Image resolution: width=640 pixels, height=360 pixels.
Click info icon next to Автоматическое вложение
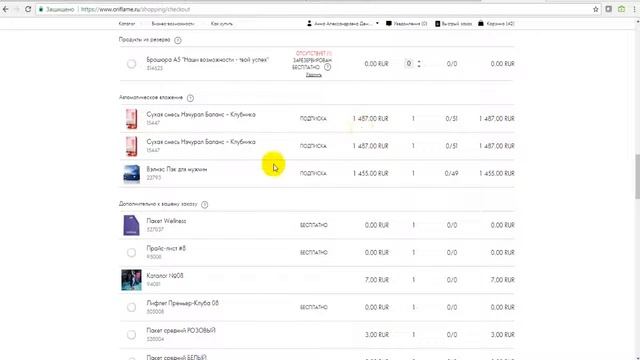pyautogui.click(x=190, y=98)
